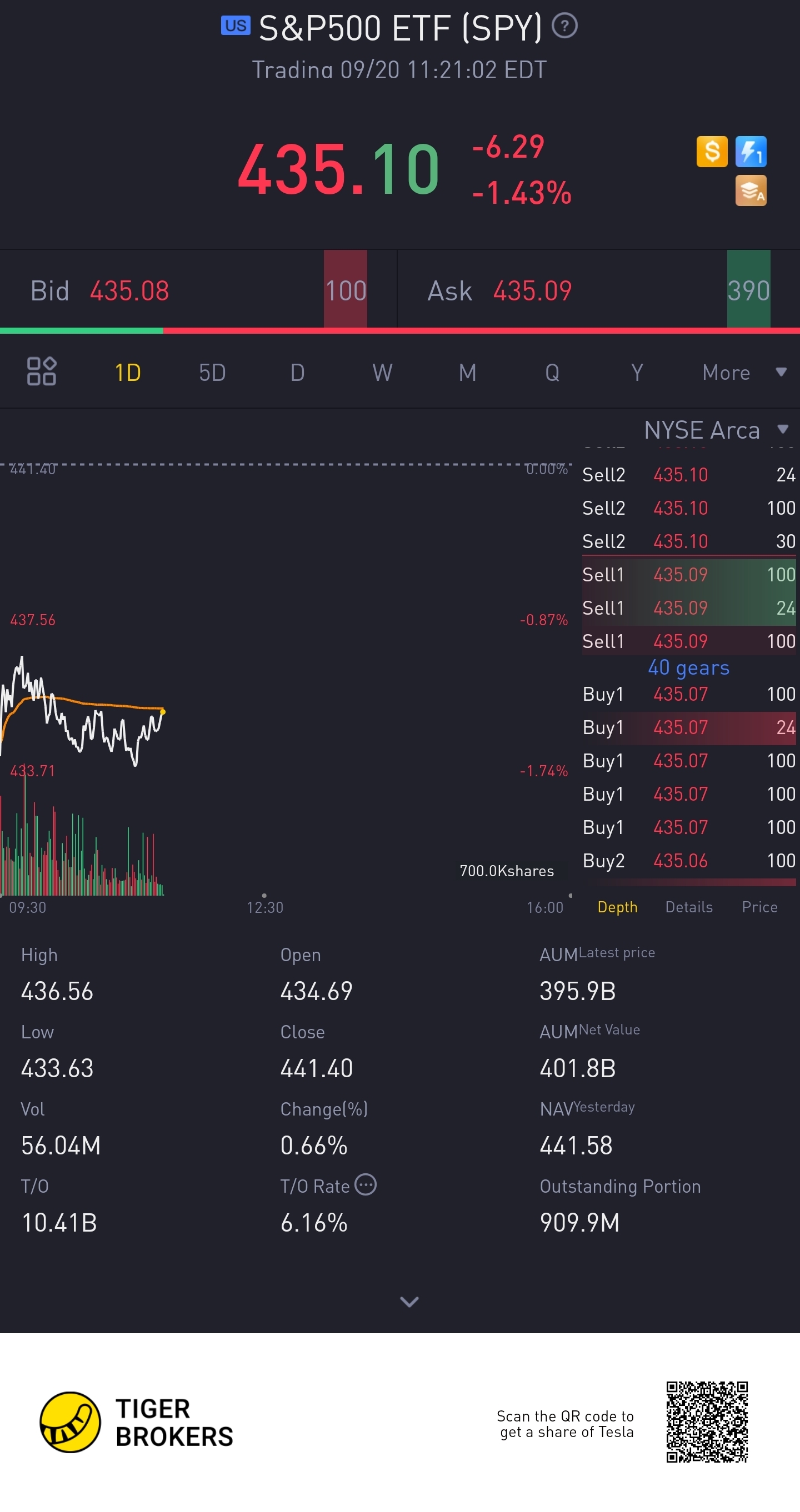Open the More chart periods dropdown
800x1512 pixels.
[744, 372]
